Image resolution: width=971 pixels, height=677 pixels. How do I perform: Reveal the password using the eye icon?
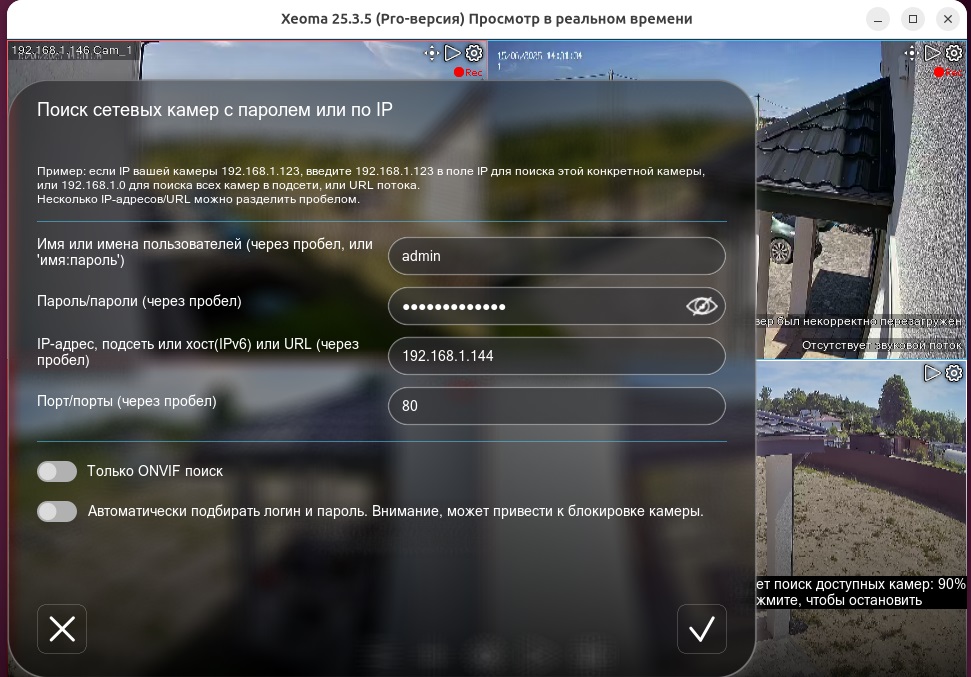pyautogui.click(x=701, y=305)
